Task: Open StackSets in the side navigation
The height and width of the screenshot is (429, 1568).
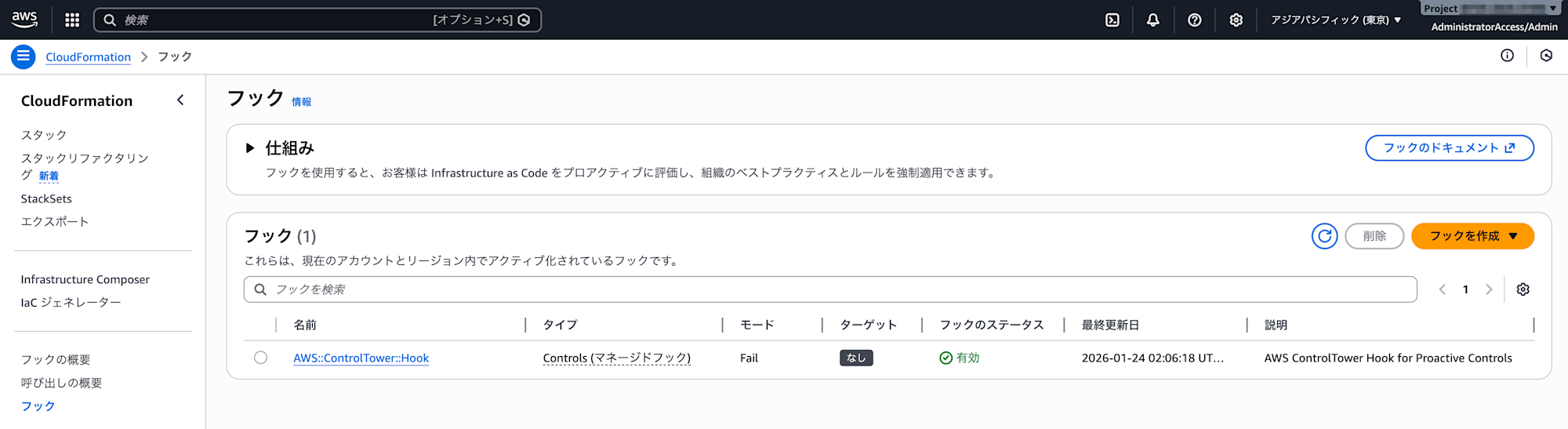Action: point(46,199)
